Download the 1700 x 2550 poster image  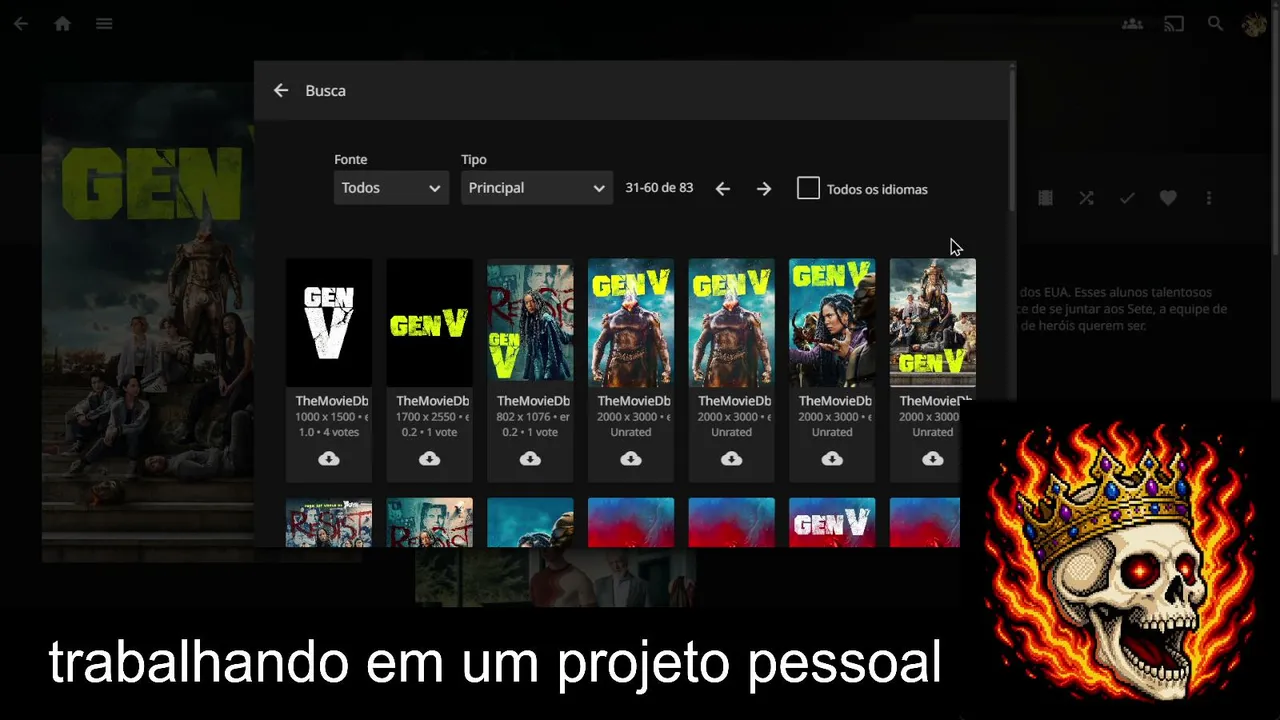coord(430,459)
